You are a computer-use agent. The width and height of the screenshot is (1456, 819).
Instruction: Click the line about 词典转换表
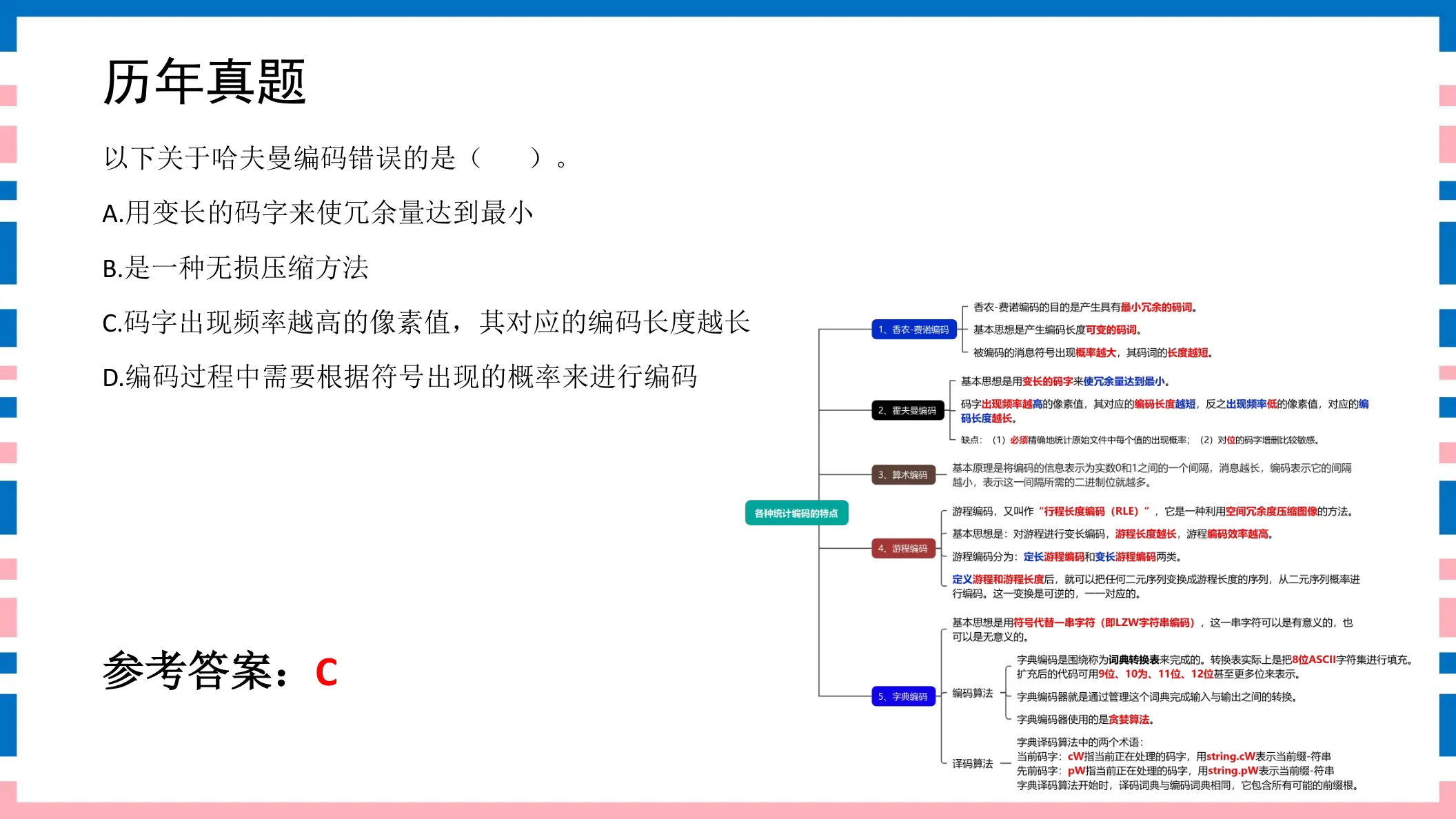(1216, 667)
